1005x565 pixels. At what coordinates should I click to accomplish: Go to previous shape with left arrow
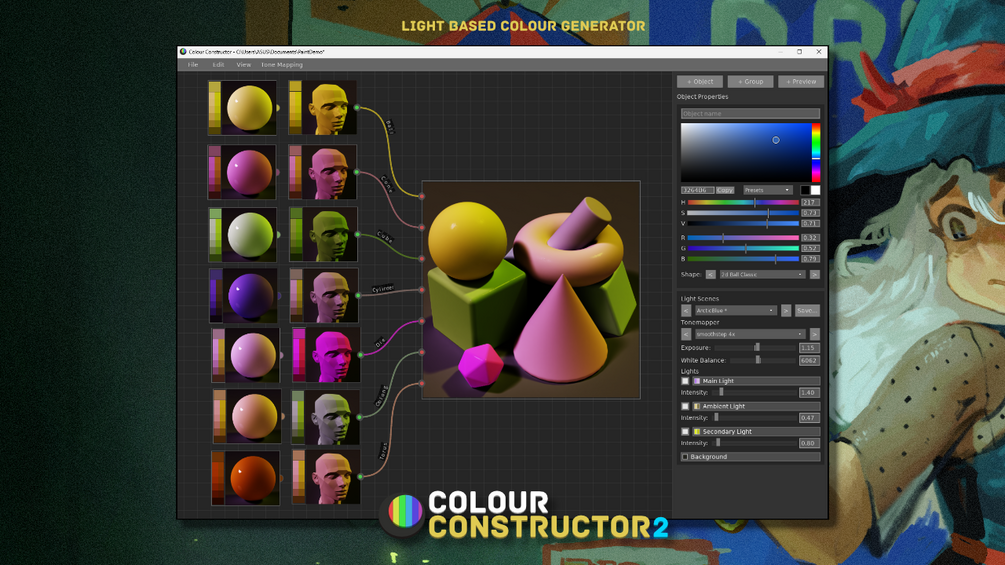tap(710, 274)
